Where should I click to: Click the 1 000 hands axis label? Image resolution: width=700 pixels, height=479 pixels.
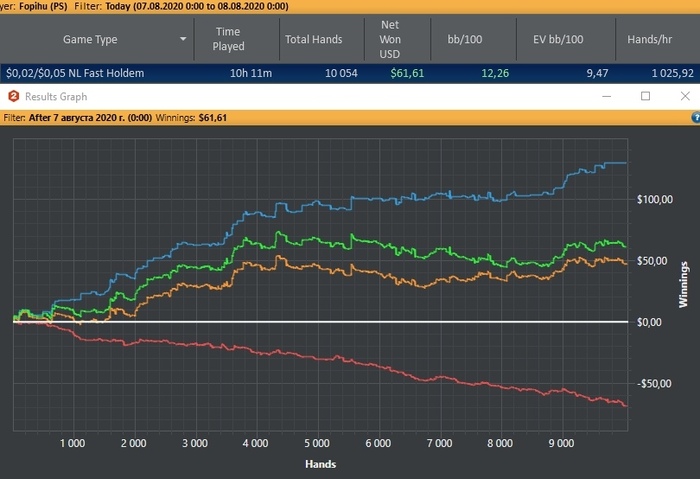pos(72,443)
